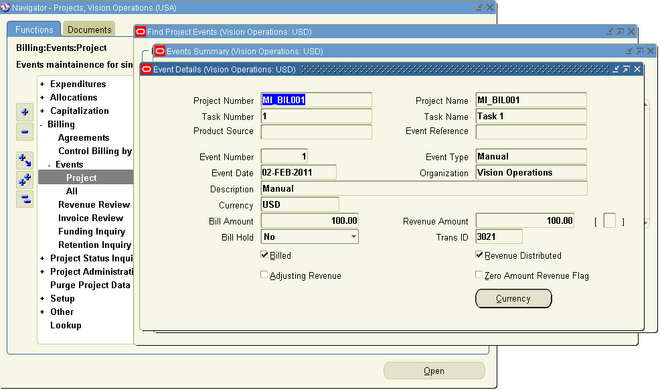
Task: Click the Oracle icon in Events Summary title bar
Action: point(160,51)
